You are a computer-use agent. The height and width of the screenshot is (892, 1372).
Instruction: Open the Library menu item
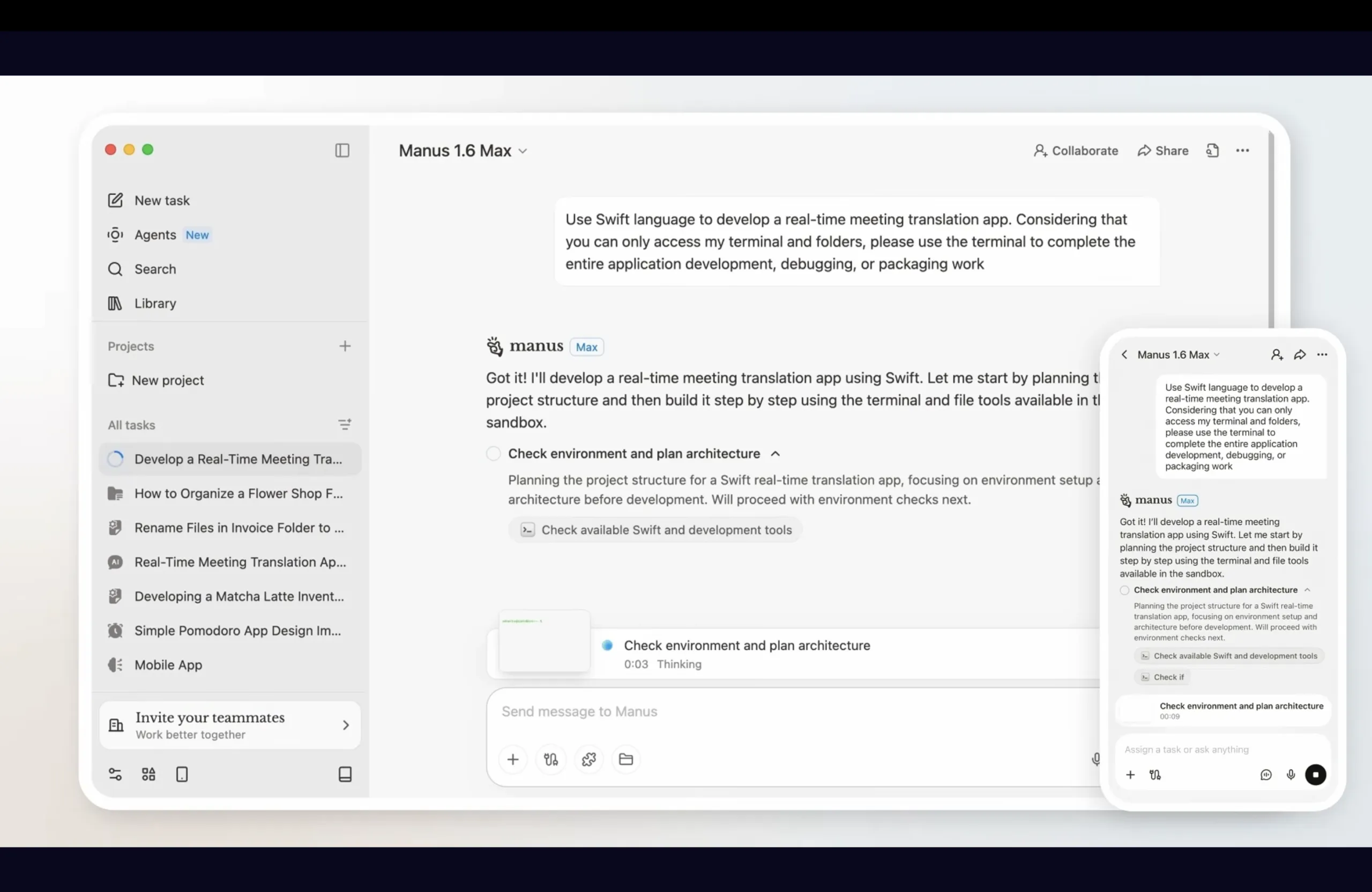[x=155, y=303]
